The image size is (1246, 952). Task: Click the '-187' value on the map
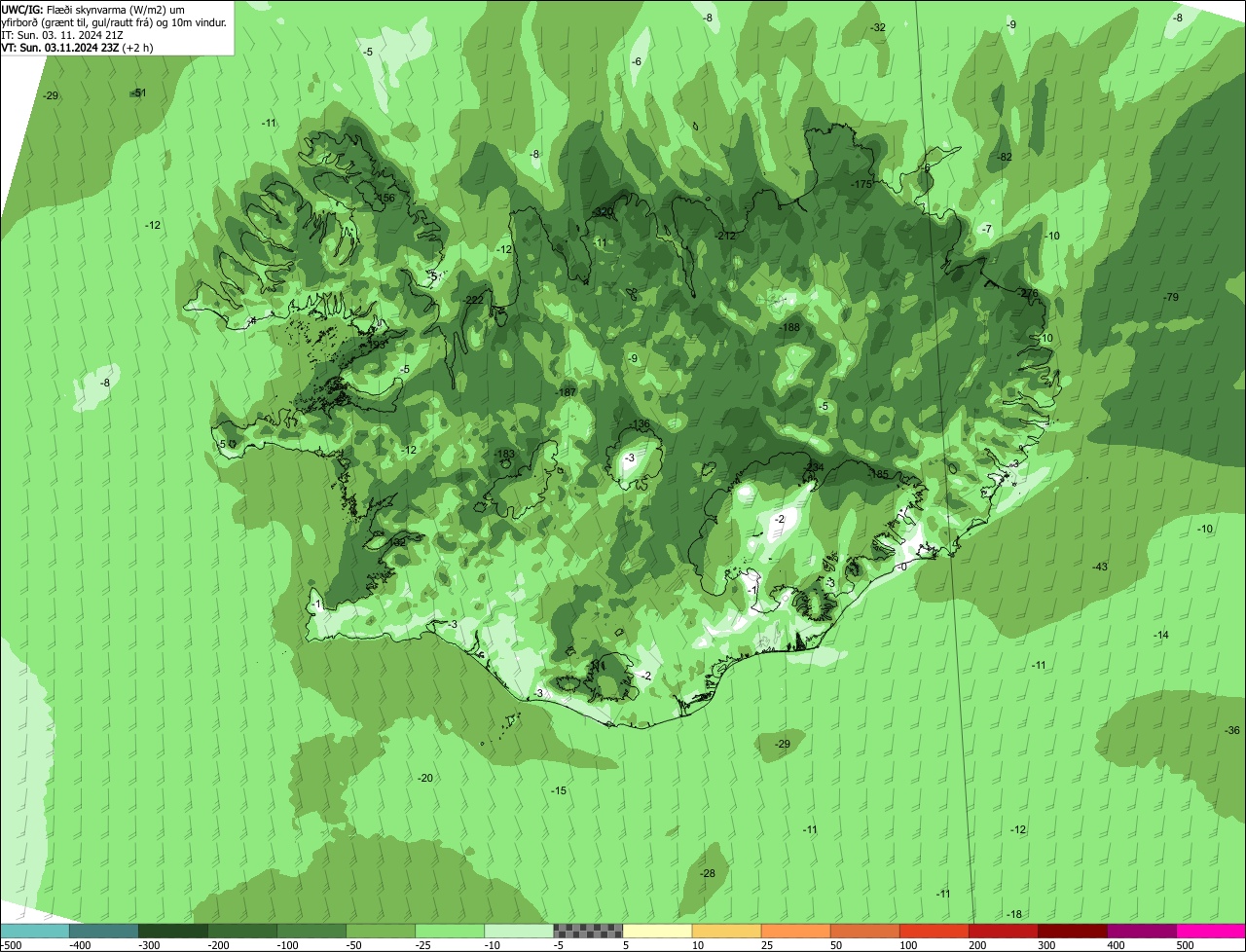(x=567, y=392)
